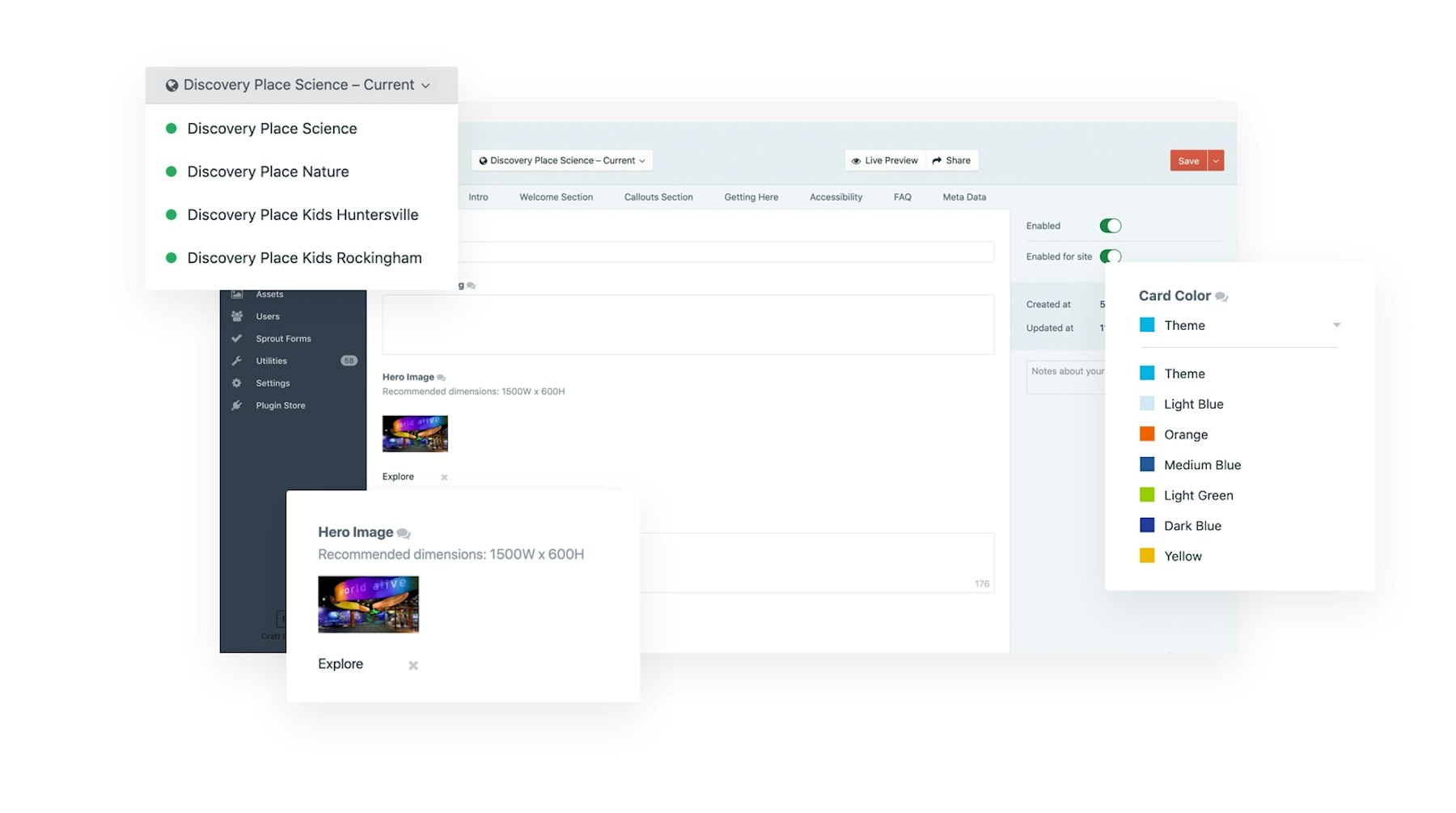Toggle the Enabled switch off
This screenshot has width=1456, height=813.
tap(1110, 226)
